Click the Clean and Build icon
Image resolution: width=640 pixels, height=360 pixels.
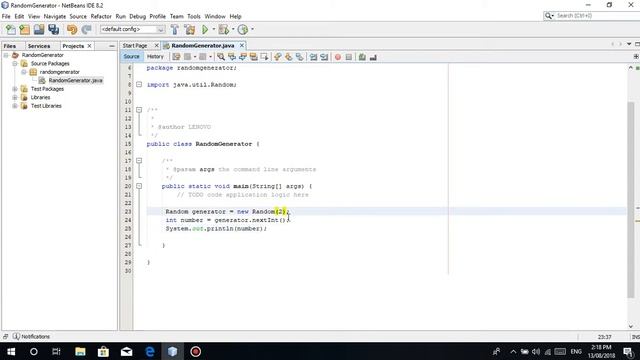click(189, 29)
